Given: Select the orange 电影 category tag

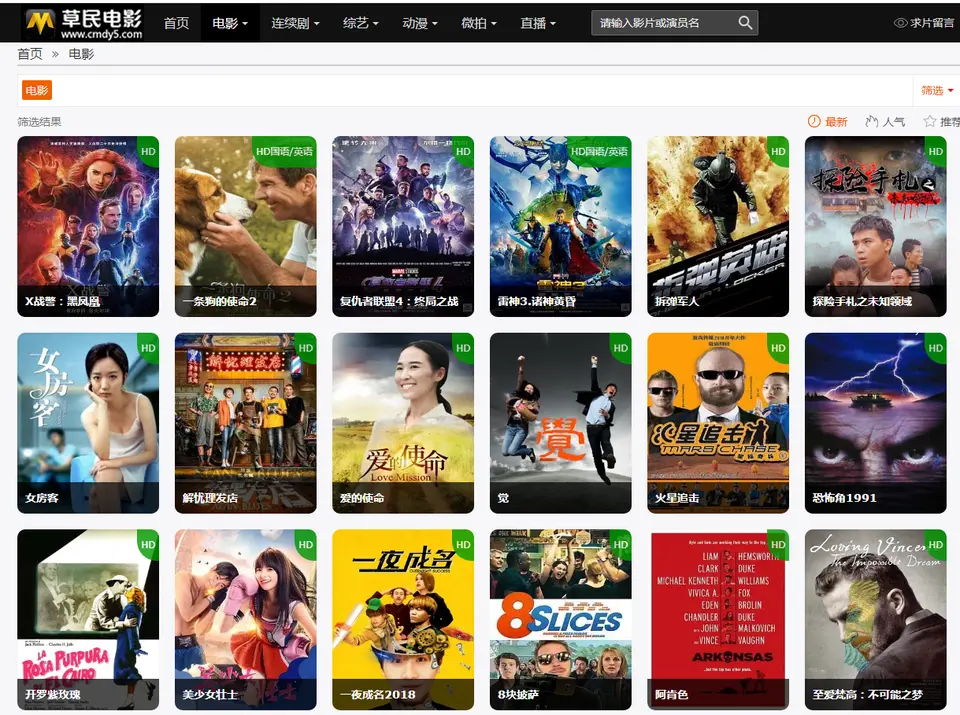Looking at the screenshot, I should point(37,91).
